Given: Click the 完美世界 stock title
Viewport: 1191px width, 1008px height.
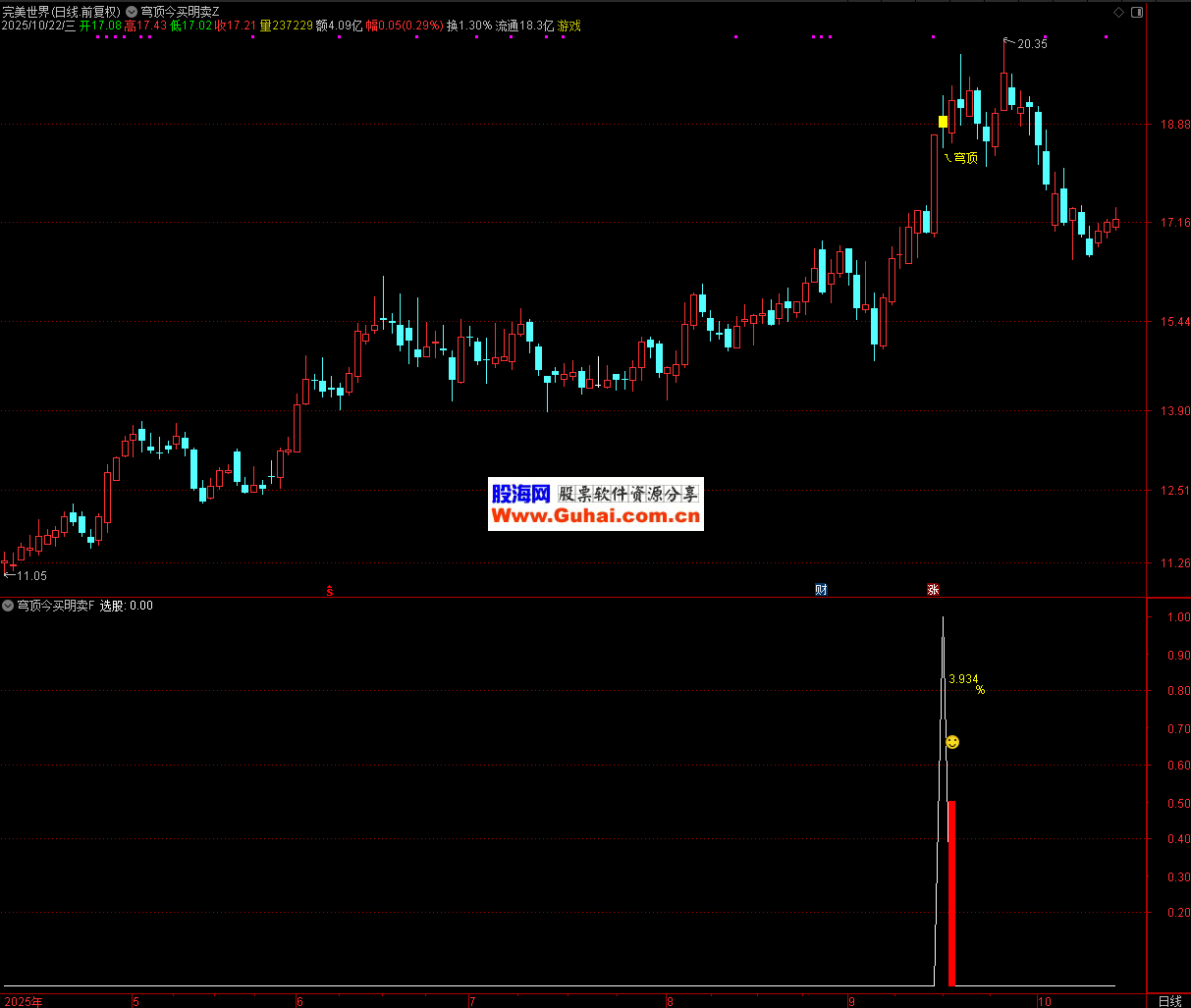Looking at the screenshot, I should [27, 12].
